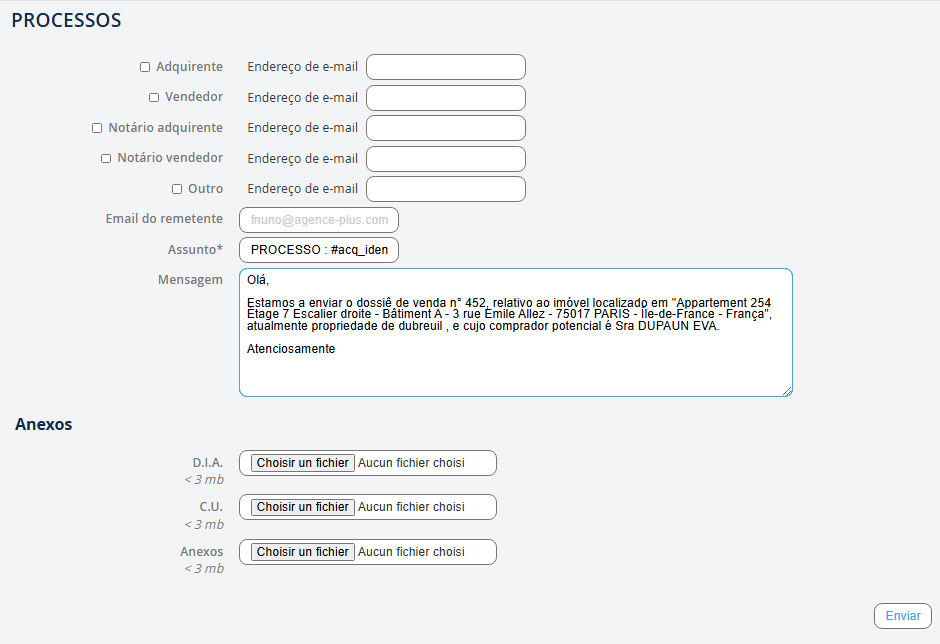The width and height of the screenshot is (940, 644).
Task: Click inside the Mensagem text area
Action: pos(515,370)
